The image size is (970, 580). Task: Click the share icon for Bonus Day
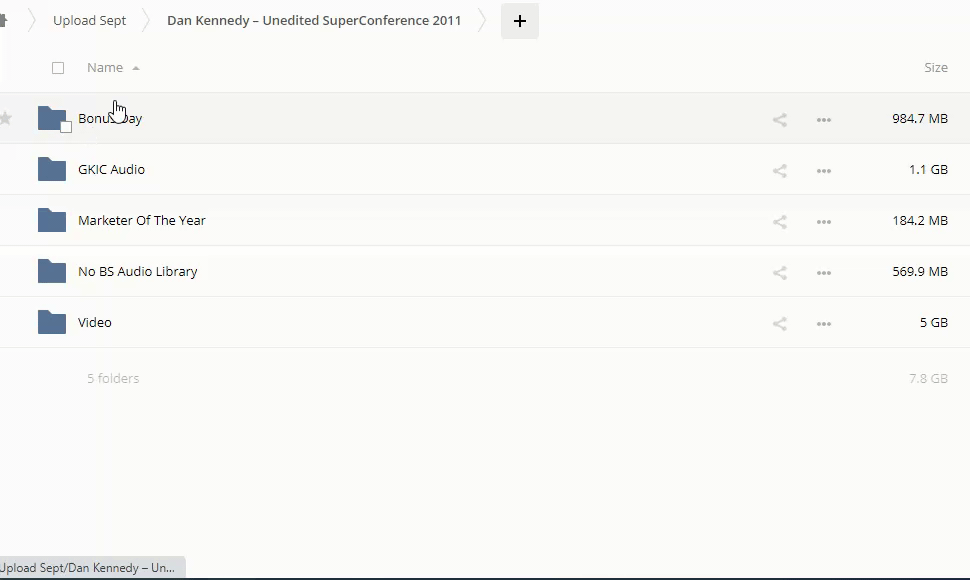780,120
